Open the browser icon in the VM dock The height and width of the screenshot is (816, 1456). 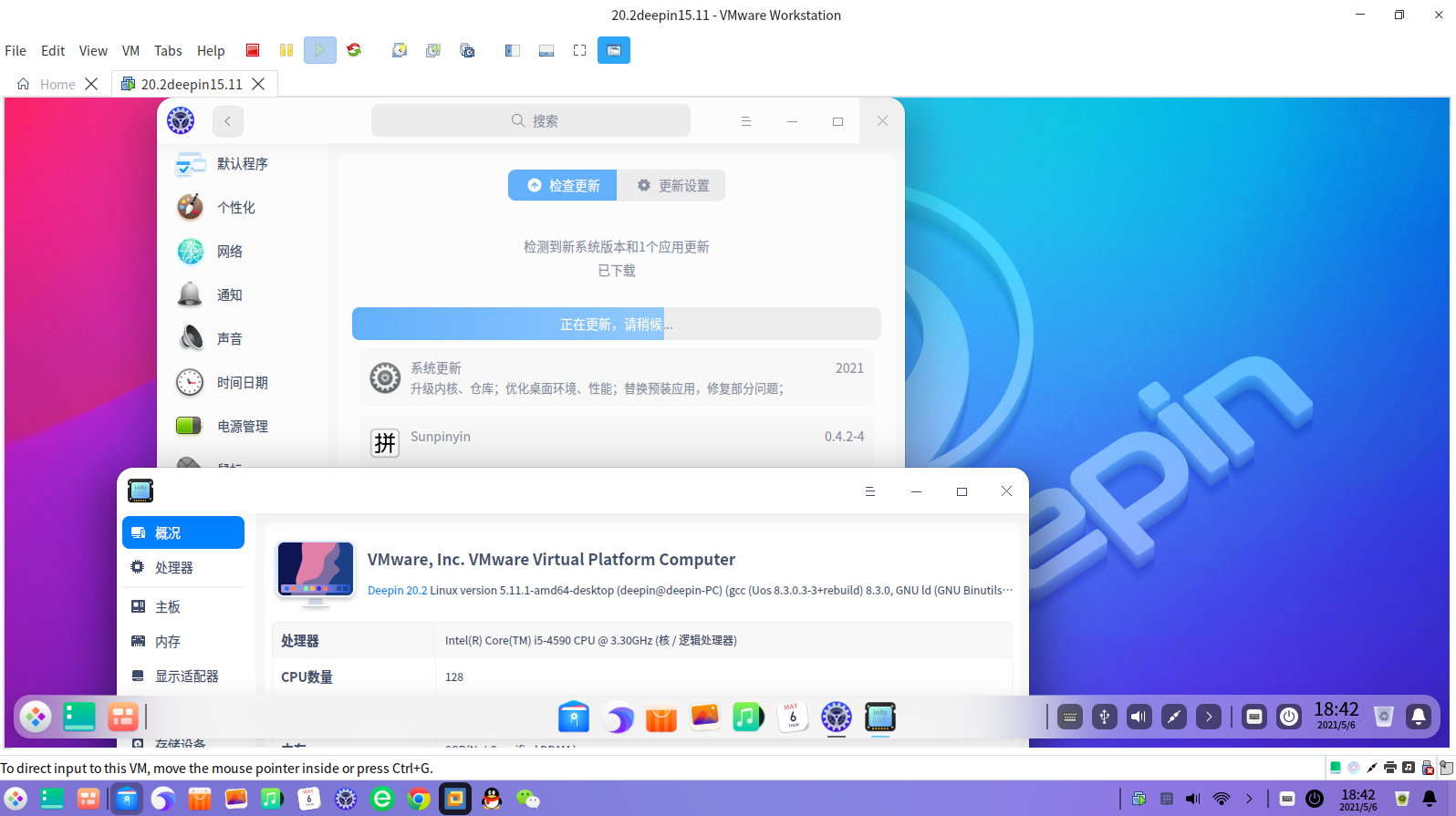coord(618,718)
